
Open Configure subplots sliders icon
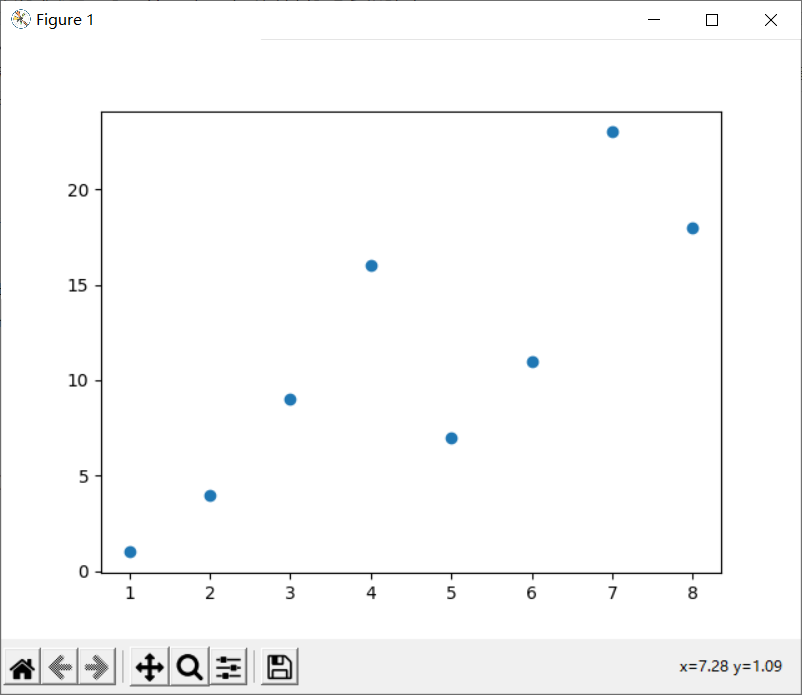point(228,667)
